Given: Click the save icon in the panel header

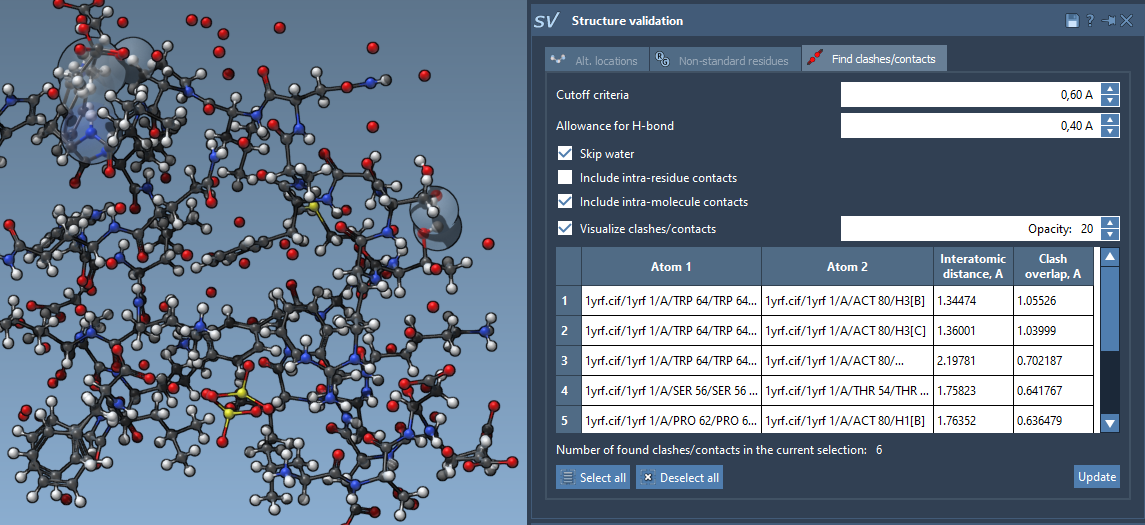Looking at the screenshot, I should (x=1072, y=21).
